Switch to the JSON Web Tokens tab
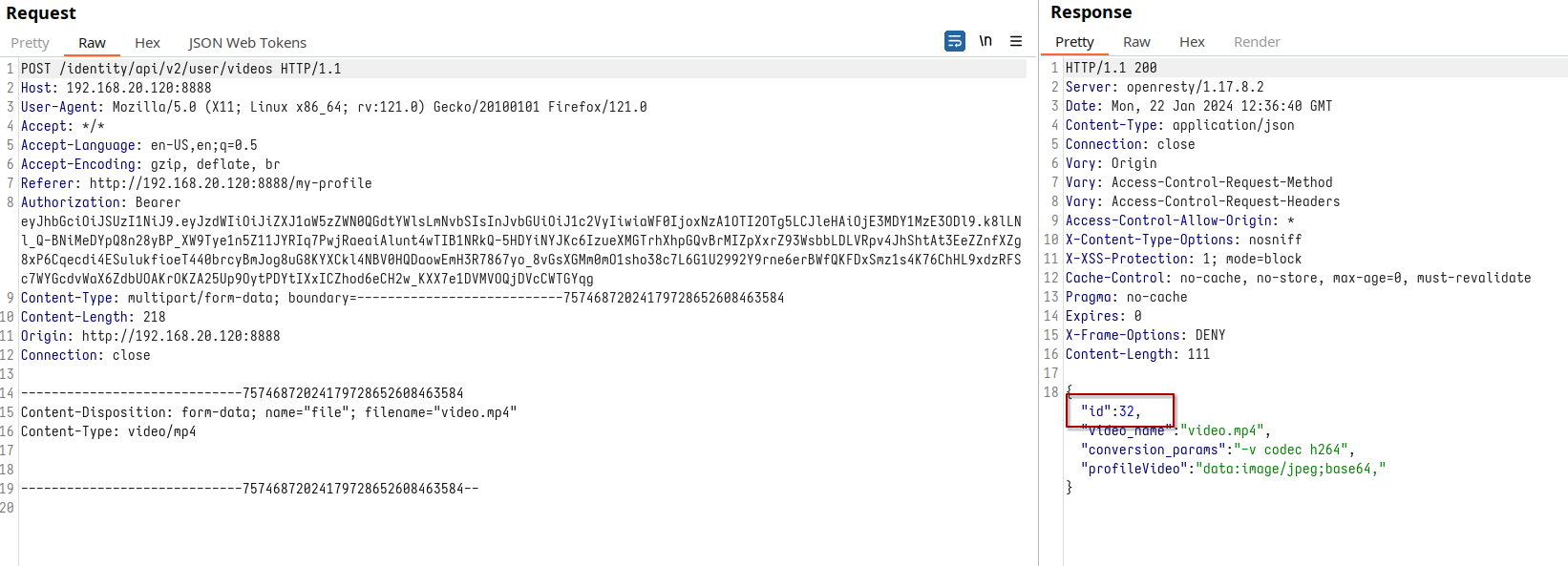1568x566 pixels. tap(247, 43)
